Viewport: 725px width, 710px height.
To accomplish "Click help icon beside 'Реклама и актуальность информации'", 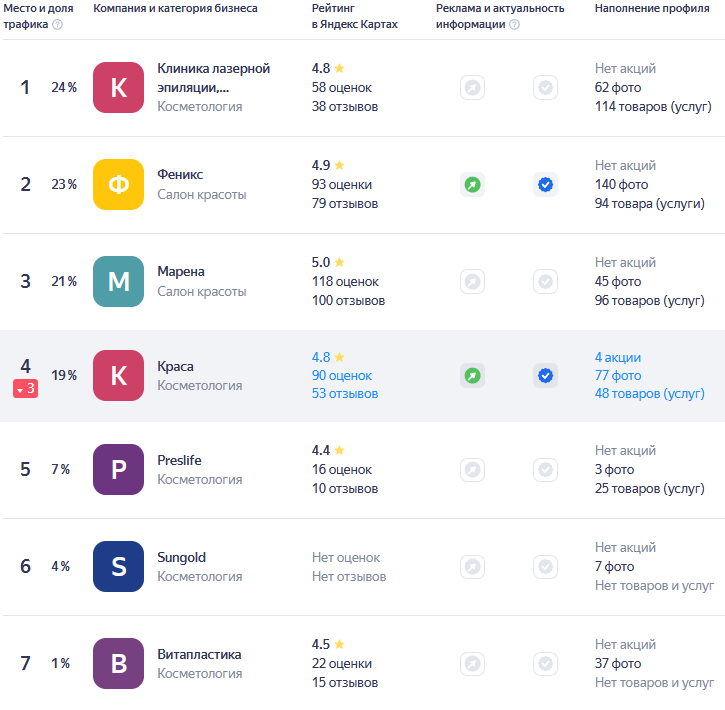I will tap(514, 24).
